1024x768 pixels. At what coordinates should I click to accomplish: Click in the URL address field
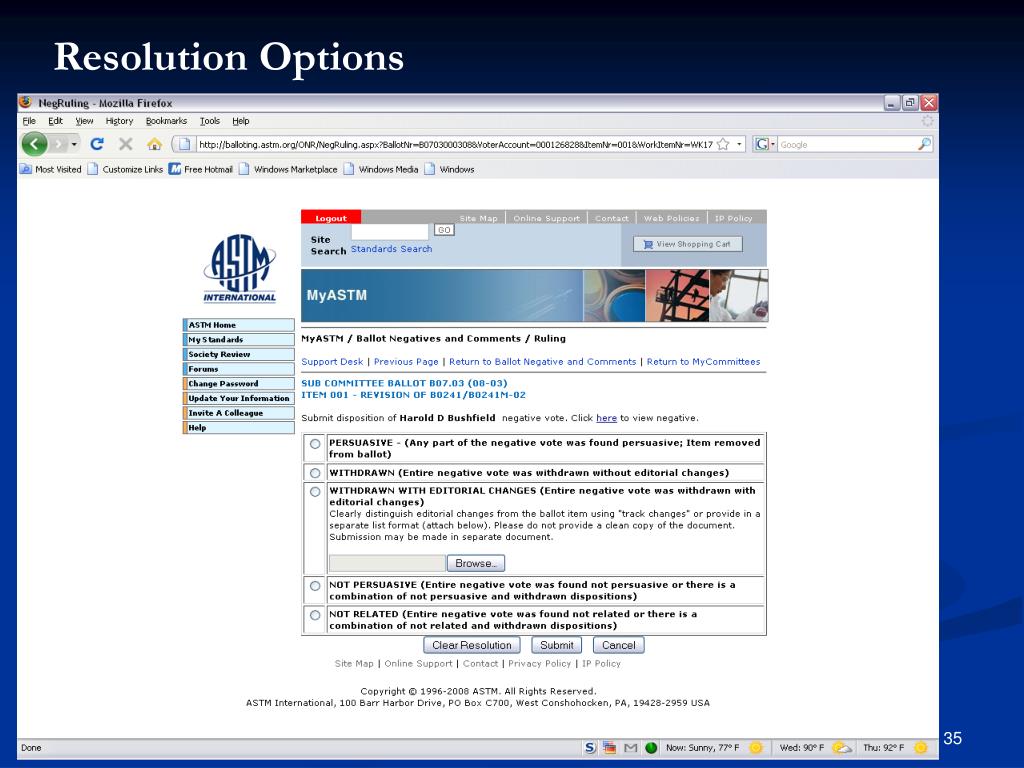455,144
